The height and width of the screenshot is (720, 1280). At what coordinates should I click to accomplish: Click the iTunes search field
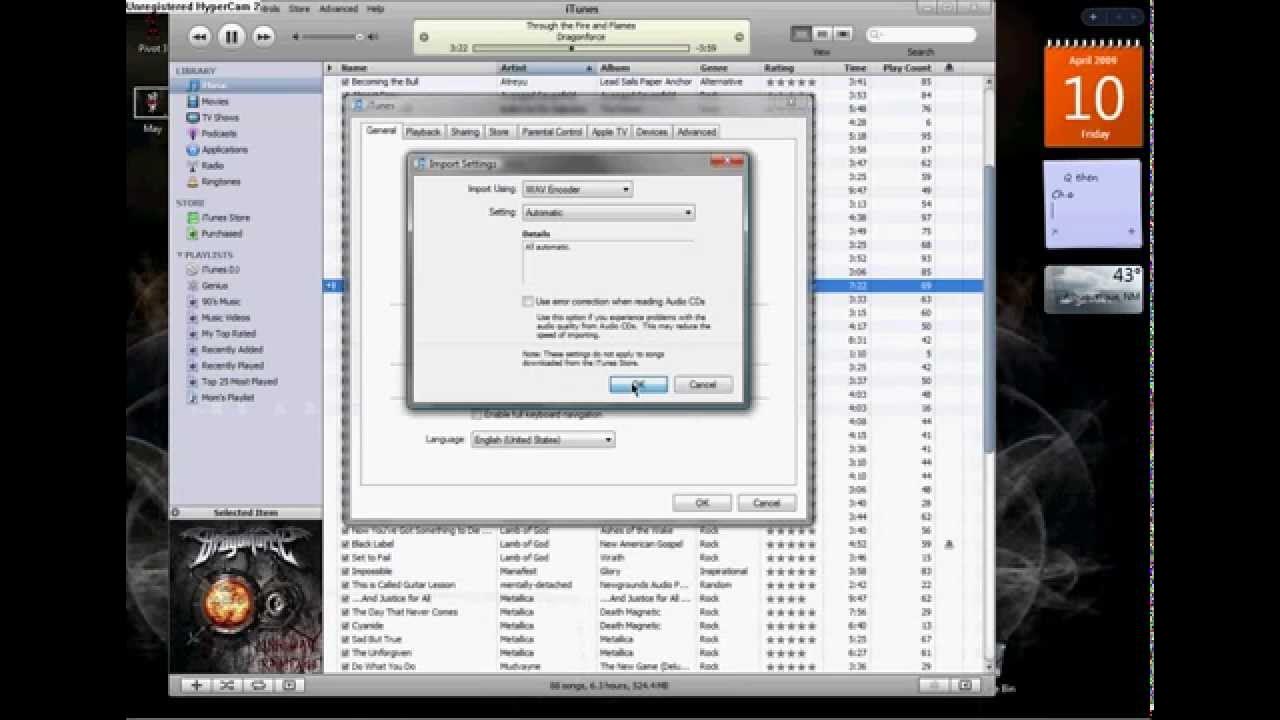coord(921,35)
